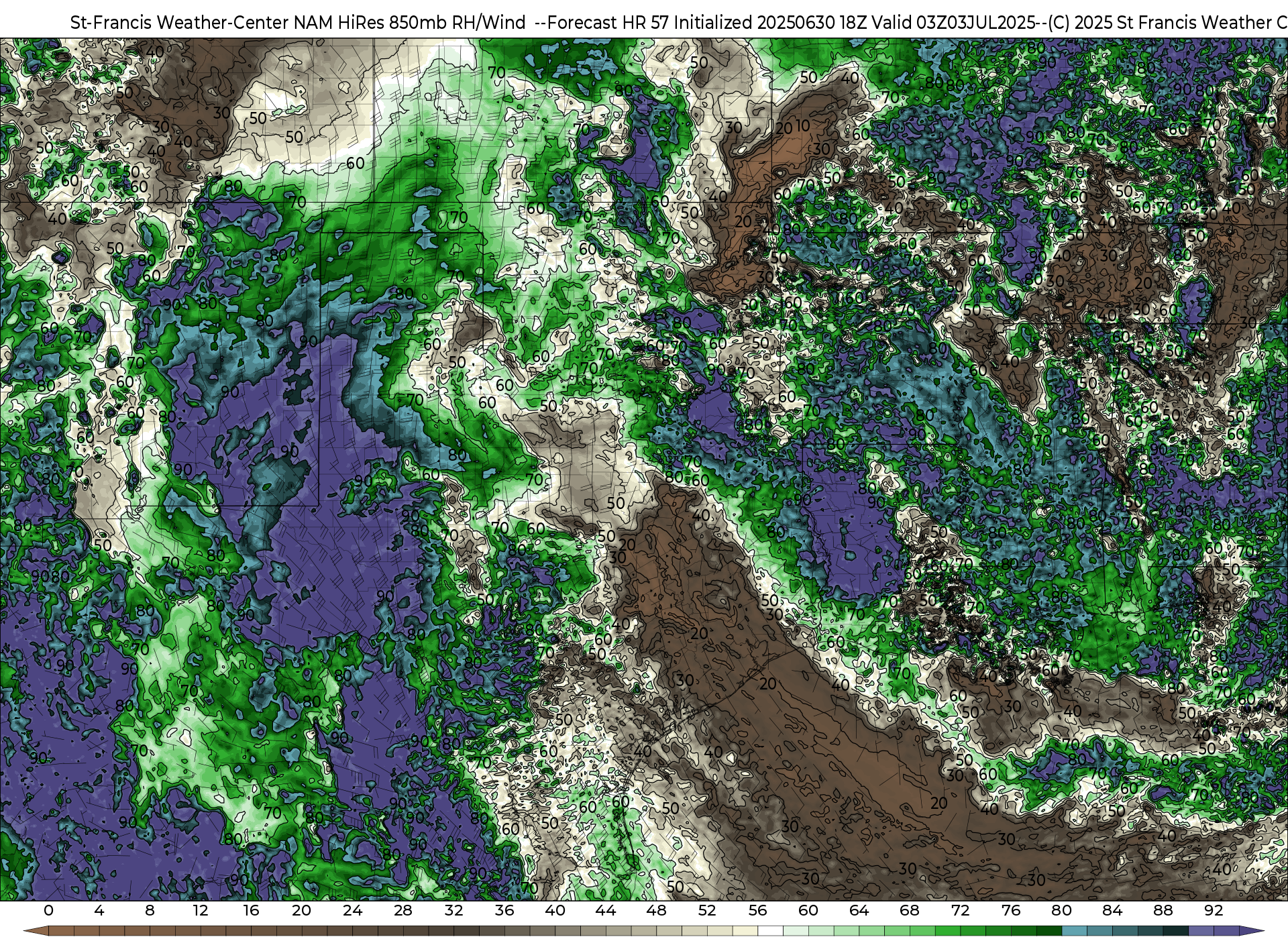Click the '56' label on the color scale
This screenshot has width=1288, height=939.
point(758,910)
